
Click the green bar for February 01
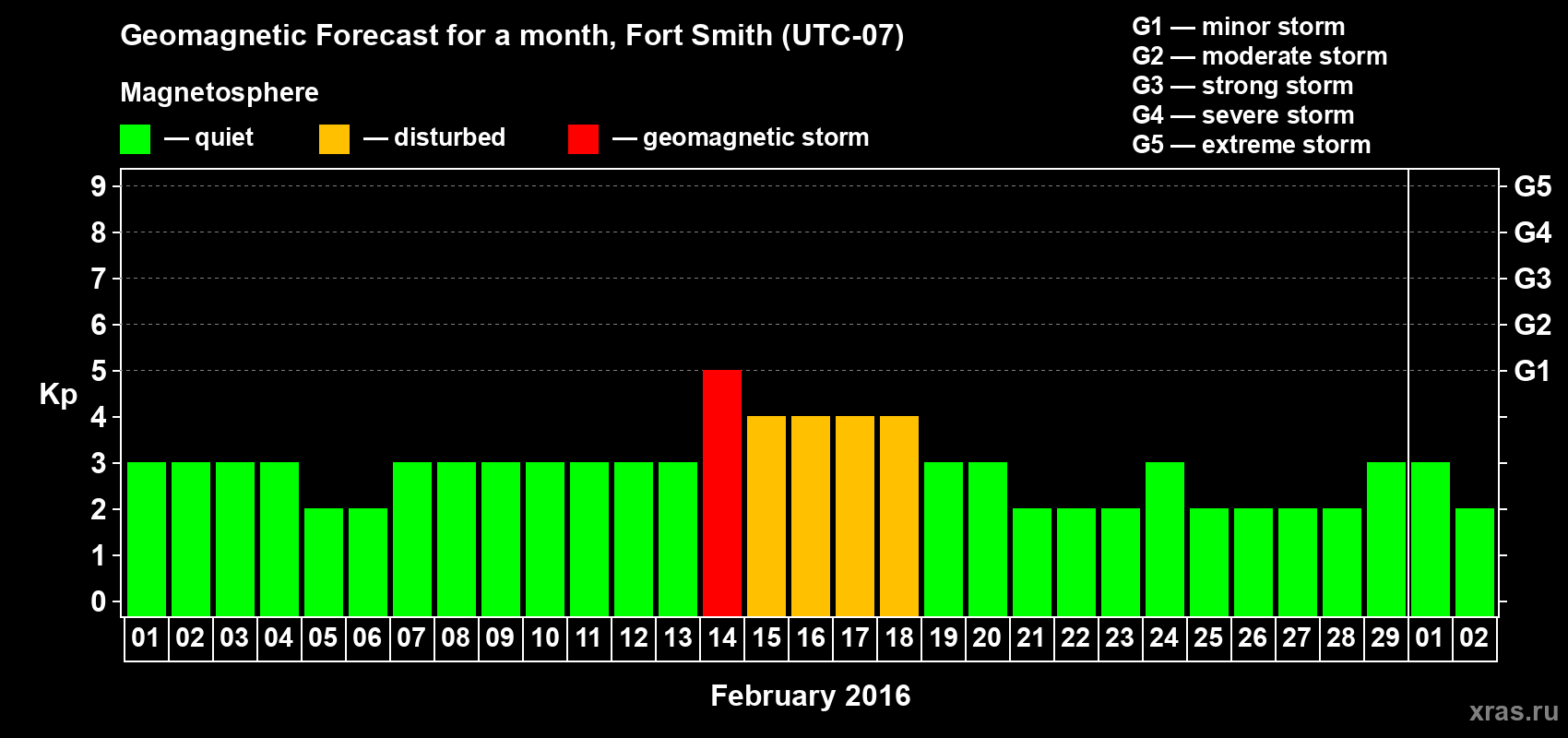[x=147, y=540]
